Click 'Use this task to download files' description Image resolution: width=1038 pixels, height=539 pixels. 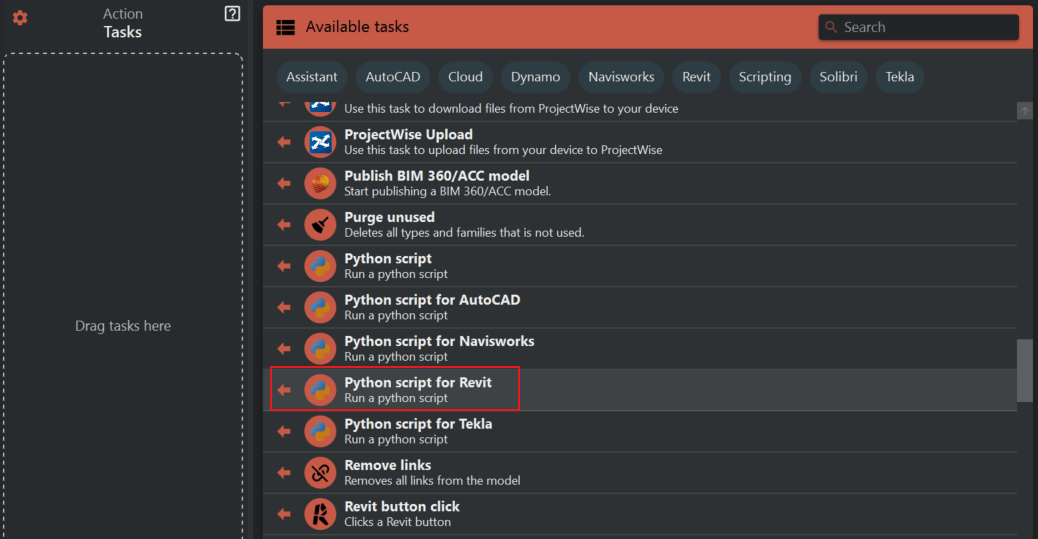coord(511,109)
